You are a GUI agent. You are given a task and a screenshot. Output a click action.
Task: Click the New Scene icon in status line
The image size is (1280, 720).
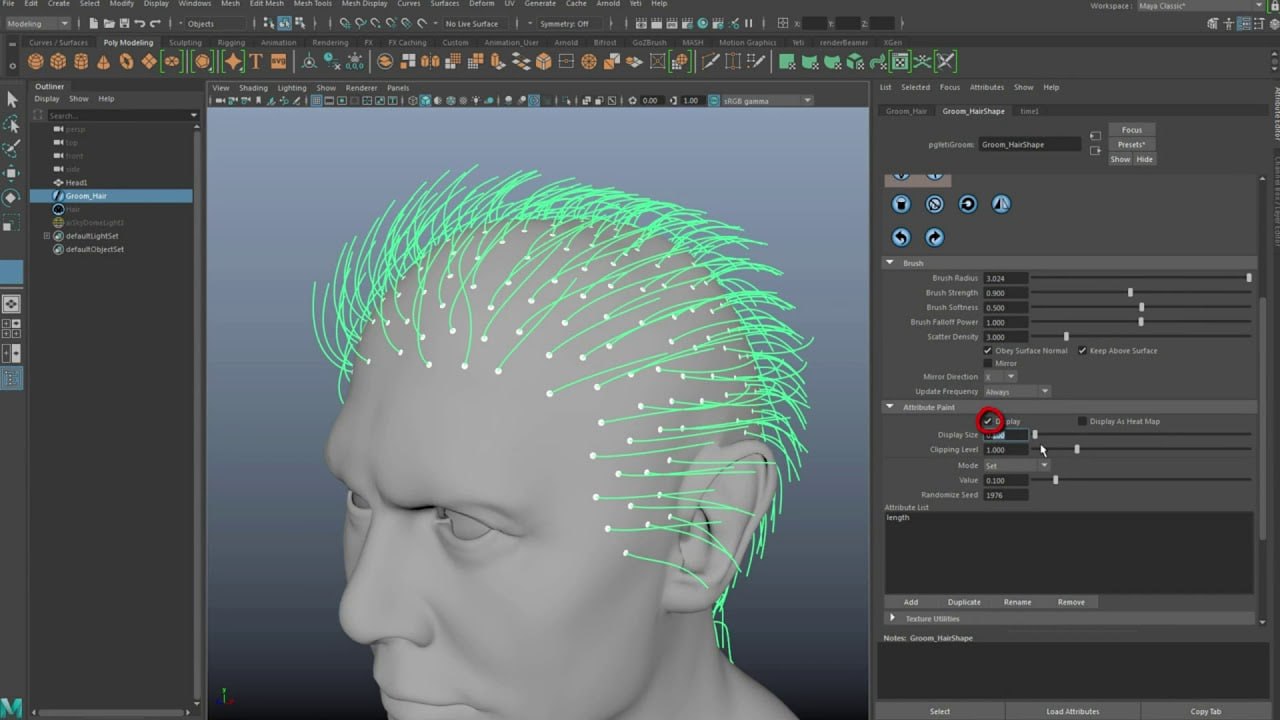tap(93, 23)
